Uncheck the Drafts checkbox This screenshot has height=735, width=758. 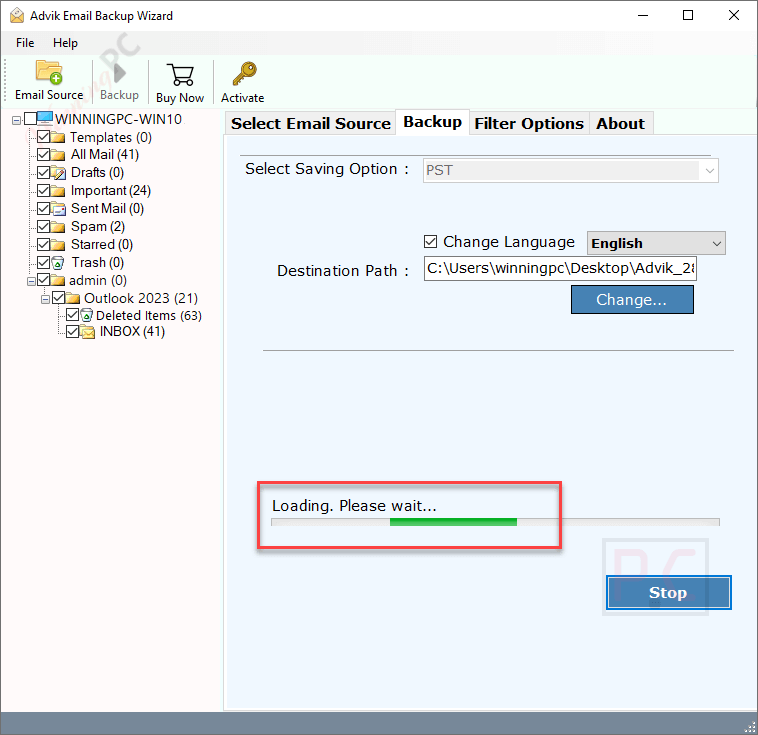(44, 172)
